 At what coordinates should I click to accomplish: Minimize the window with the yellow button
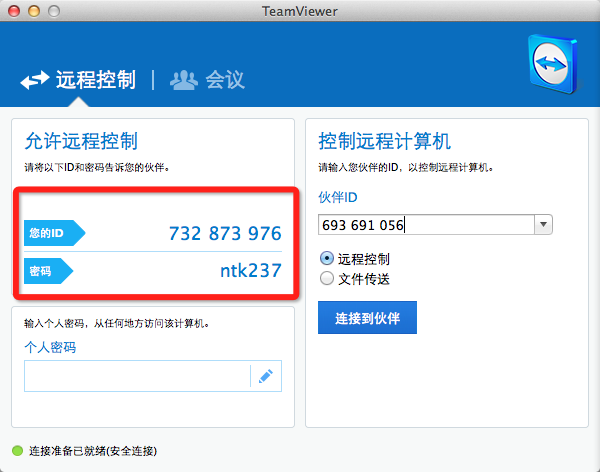point(33,10)
